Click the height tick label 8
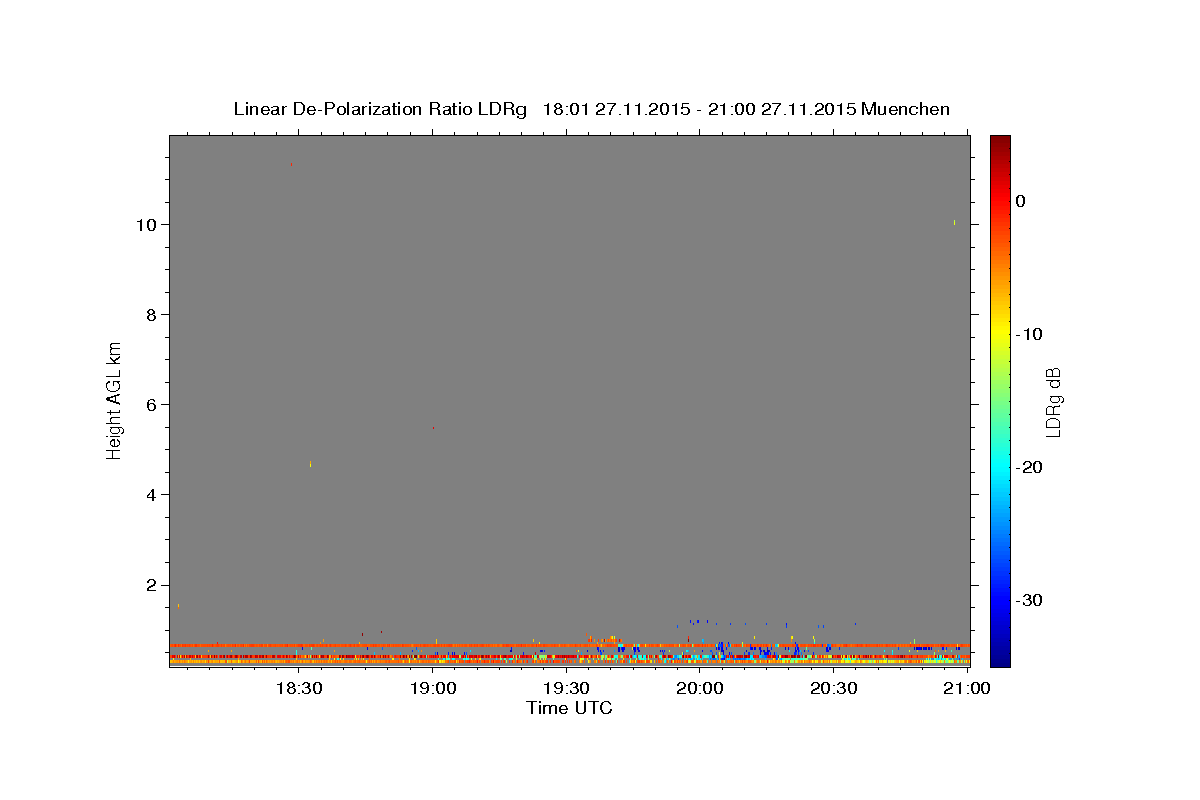 coord(153,315)
